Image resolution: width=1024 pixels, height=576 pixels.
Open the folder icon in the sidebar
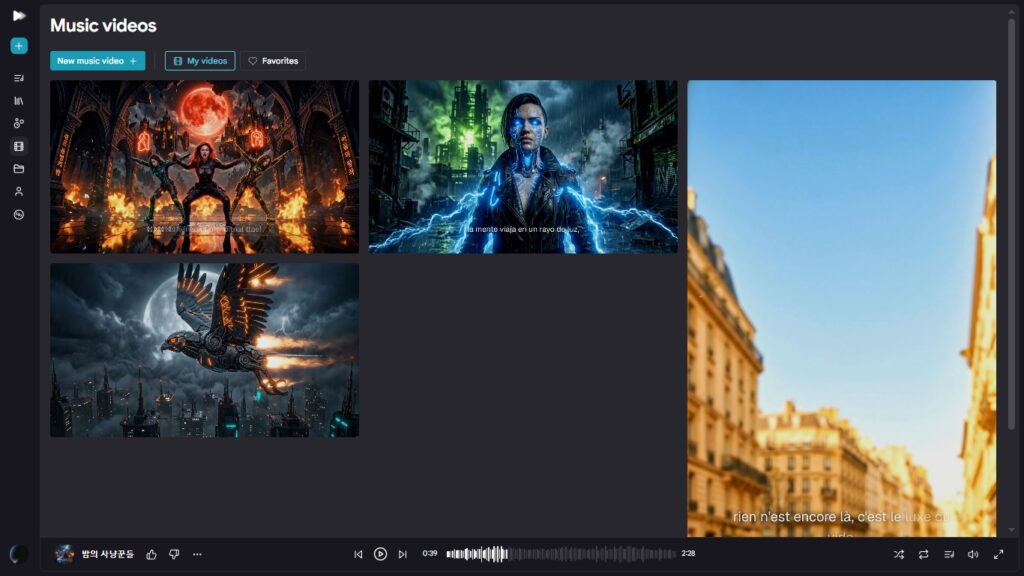point(19,169)
